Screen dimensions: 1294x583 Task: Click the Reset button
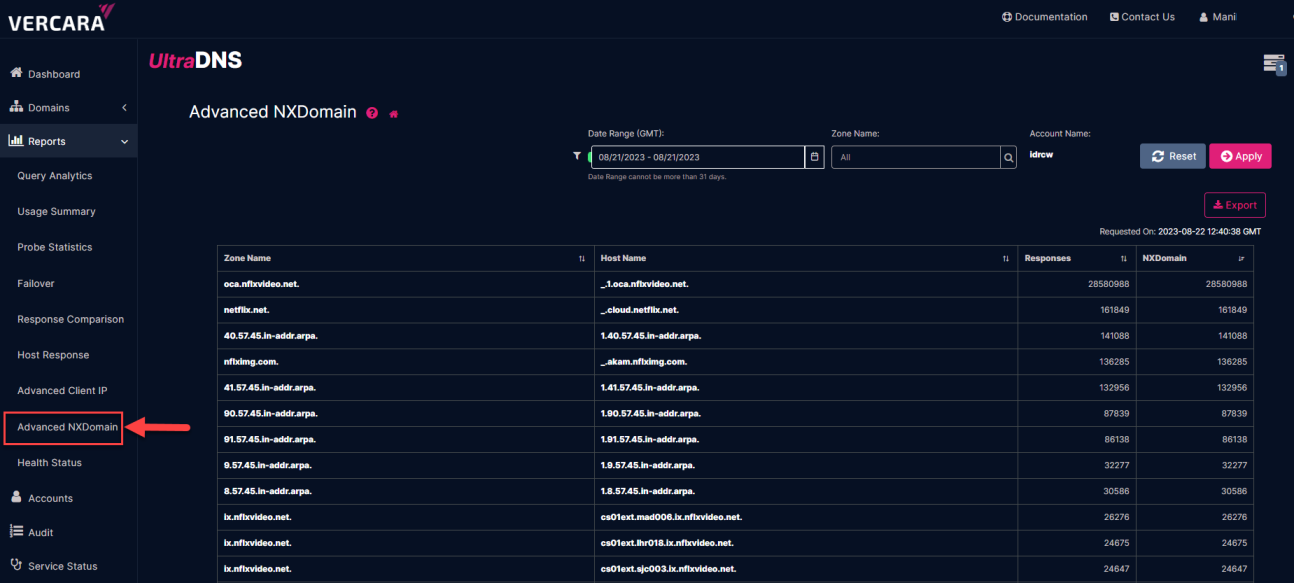1173,156
